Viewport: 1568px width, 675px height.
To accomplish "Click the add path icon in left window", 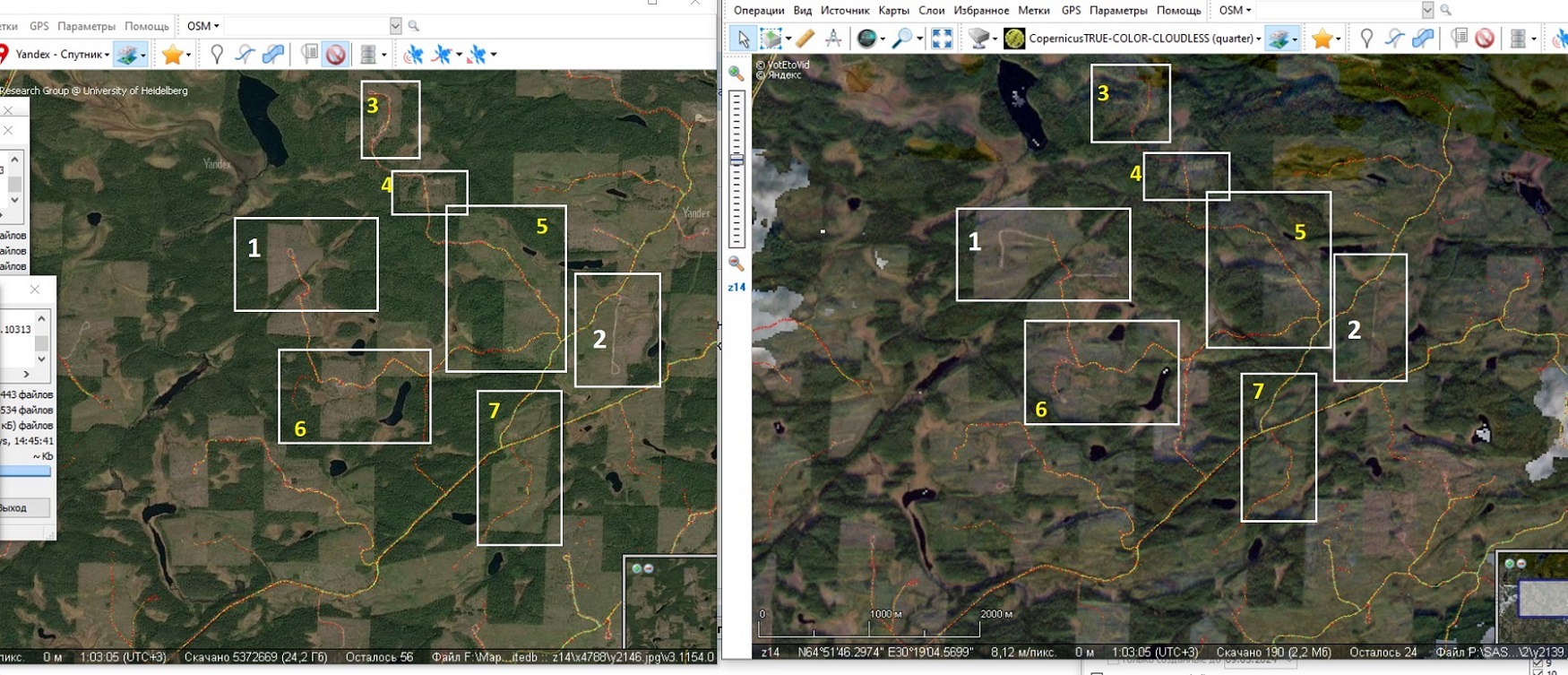I will [245, 55].
